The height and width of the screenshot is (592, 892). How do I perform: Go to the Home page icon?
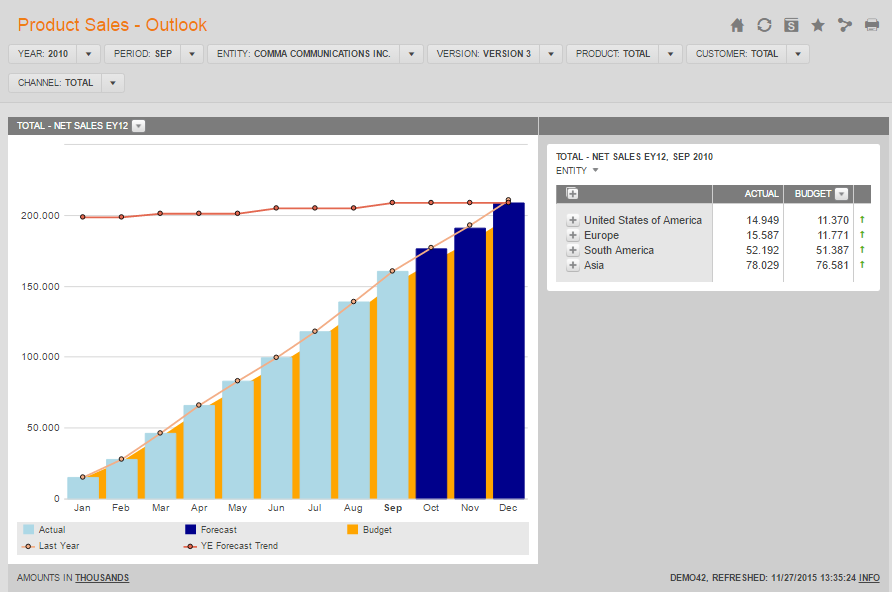(737, 25)
